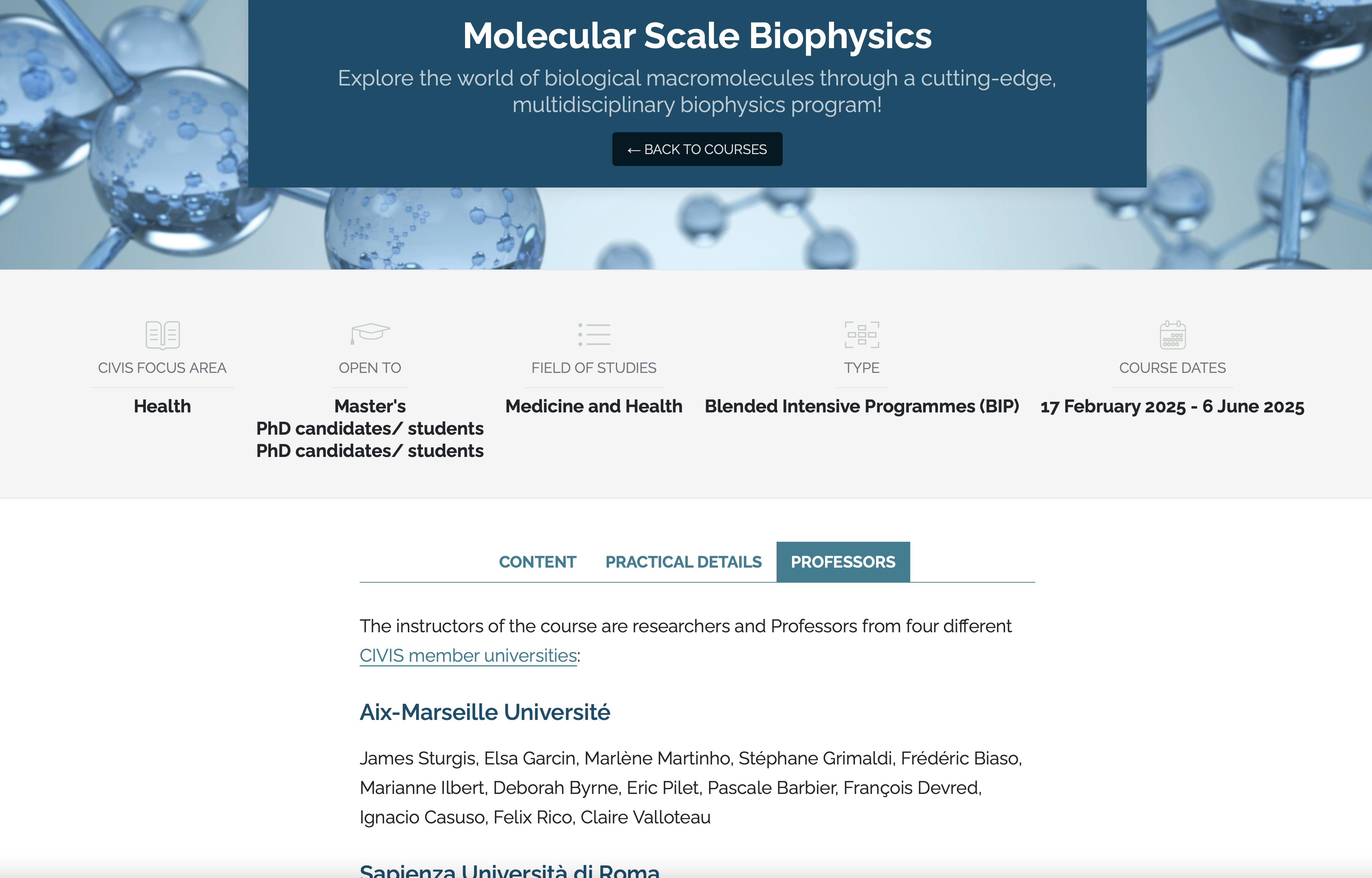
Task: Go back using the Back to Courses button
Action: (697, 149)
